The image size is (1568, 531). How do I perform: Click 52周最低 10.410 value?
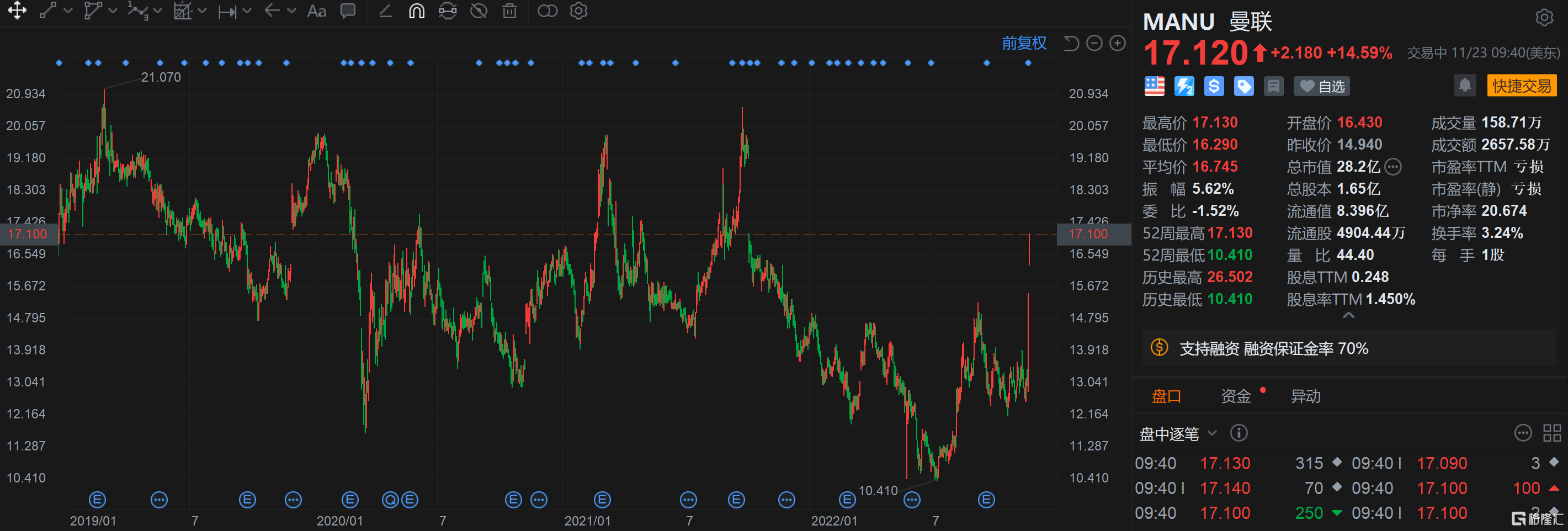[x=1230, y=255]
